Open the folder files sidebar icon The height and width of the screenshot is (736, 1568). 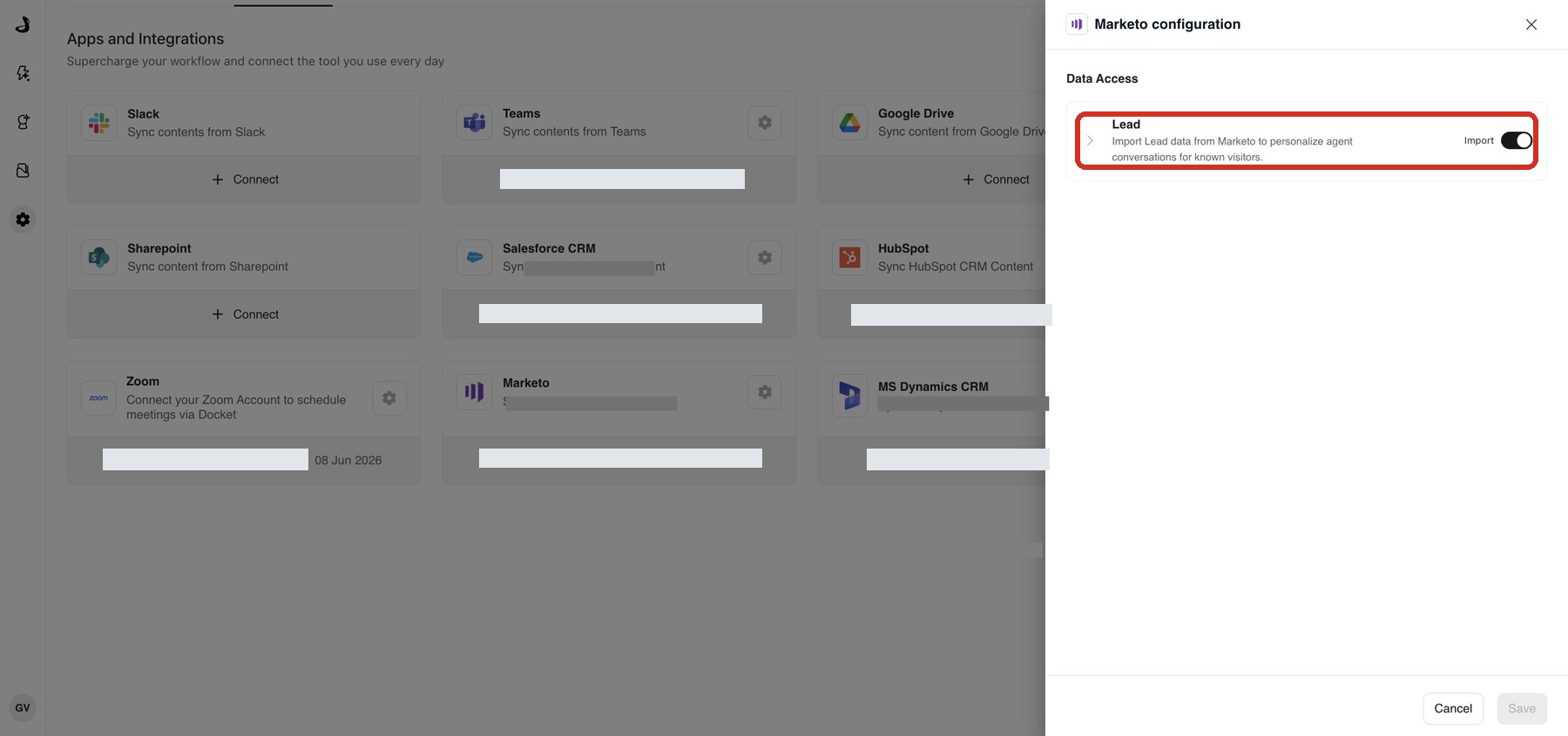tap(23, 171)
